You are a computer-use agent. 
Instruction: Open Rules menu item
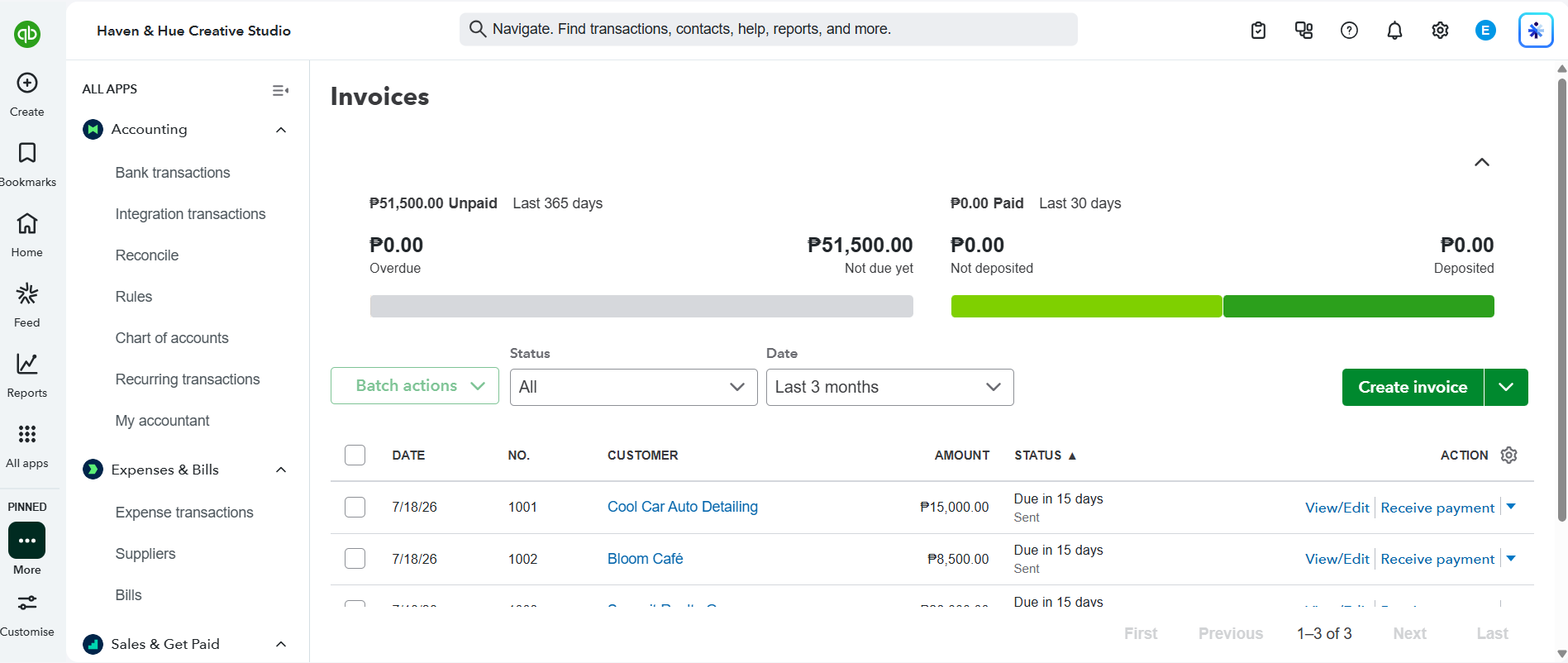coord(134,297)
